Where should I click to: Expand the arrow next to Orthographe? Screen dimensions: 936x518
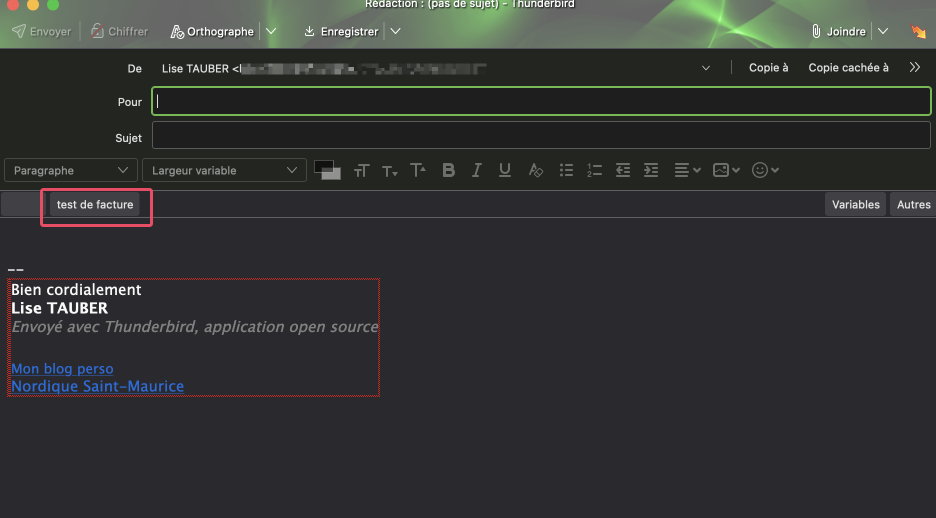pyautogui.click(x=271, y=32)
